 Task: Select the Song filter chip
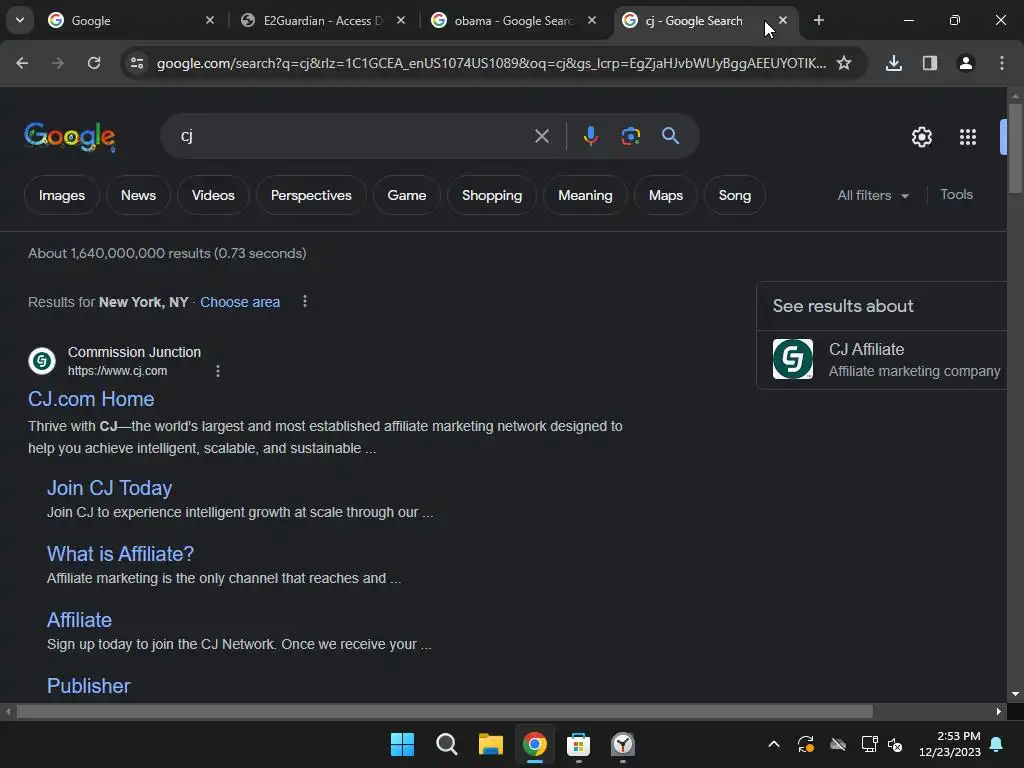(735, 195)
